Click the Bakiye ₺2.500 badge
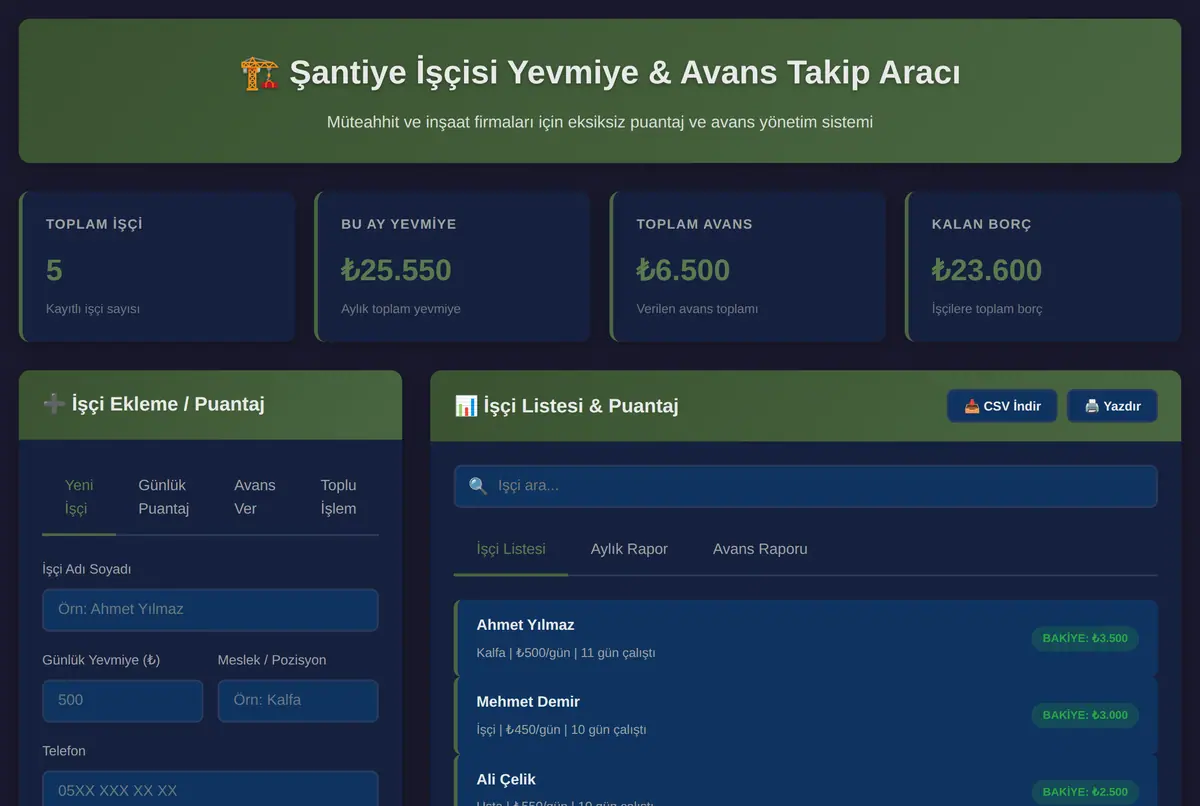1200x806 pixels. click(x=1085, y=792)
